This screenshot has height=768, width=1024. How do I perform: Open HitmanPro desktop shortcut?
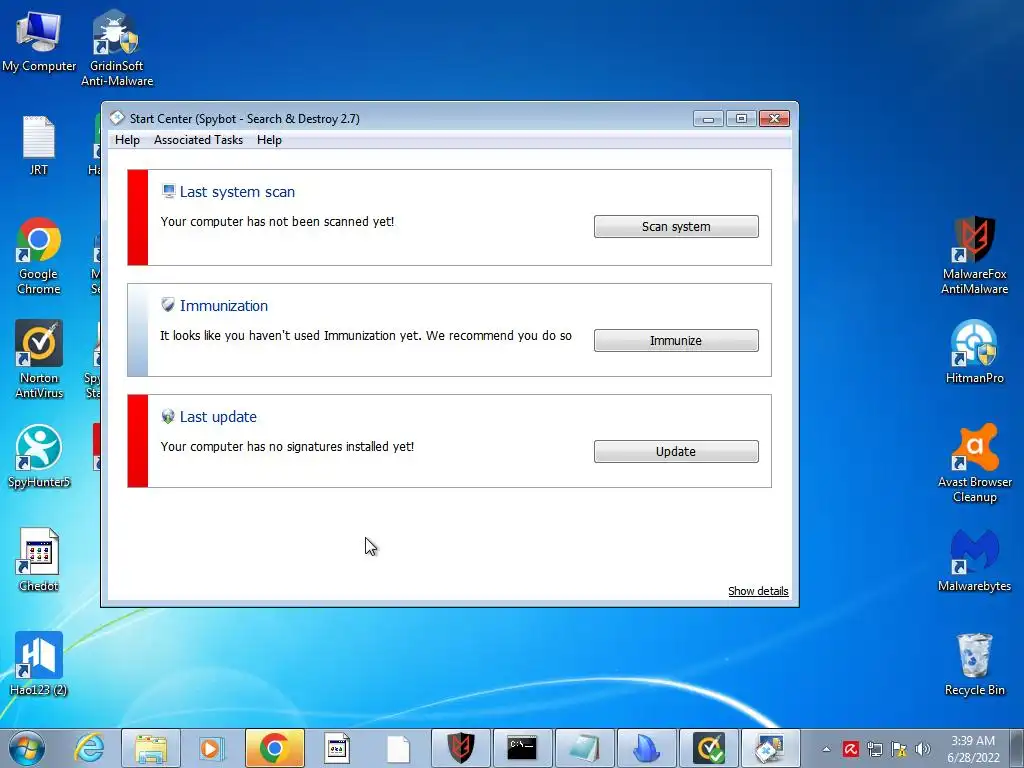[974, 352]
